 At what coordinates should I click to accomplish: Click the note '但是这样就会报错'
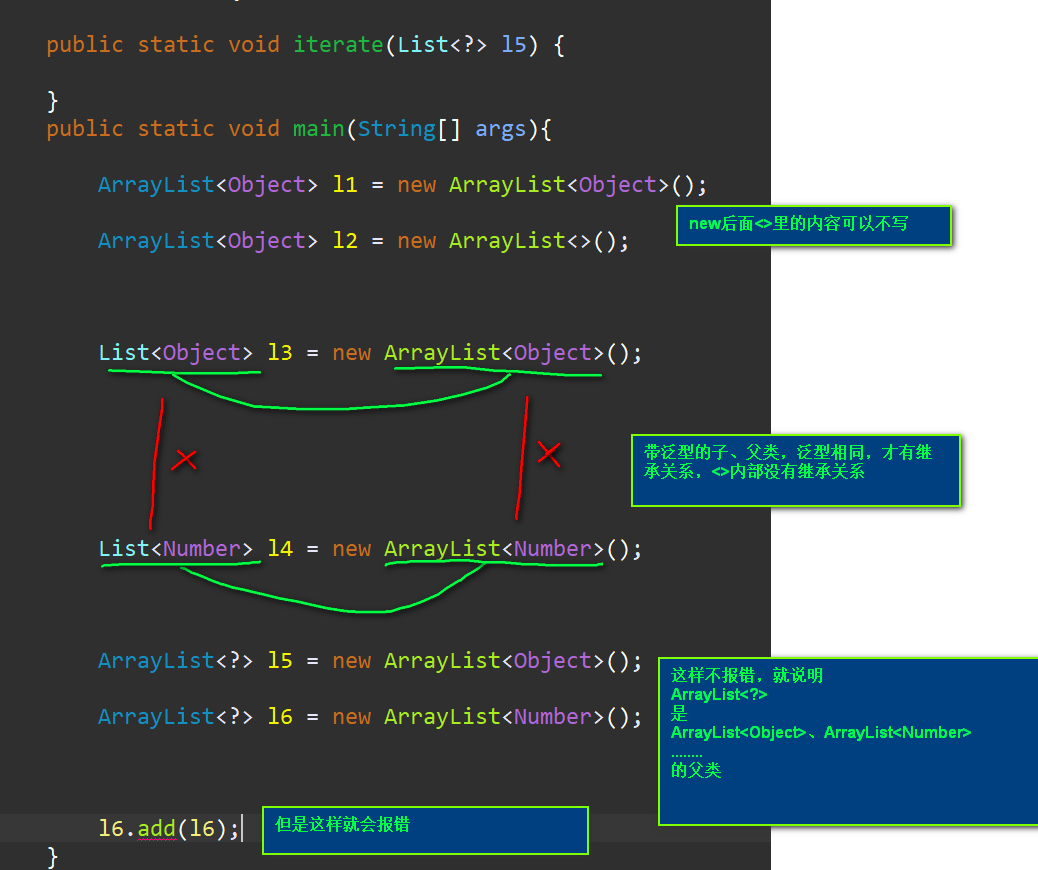click(x=425, y=830)
